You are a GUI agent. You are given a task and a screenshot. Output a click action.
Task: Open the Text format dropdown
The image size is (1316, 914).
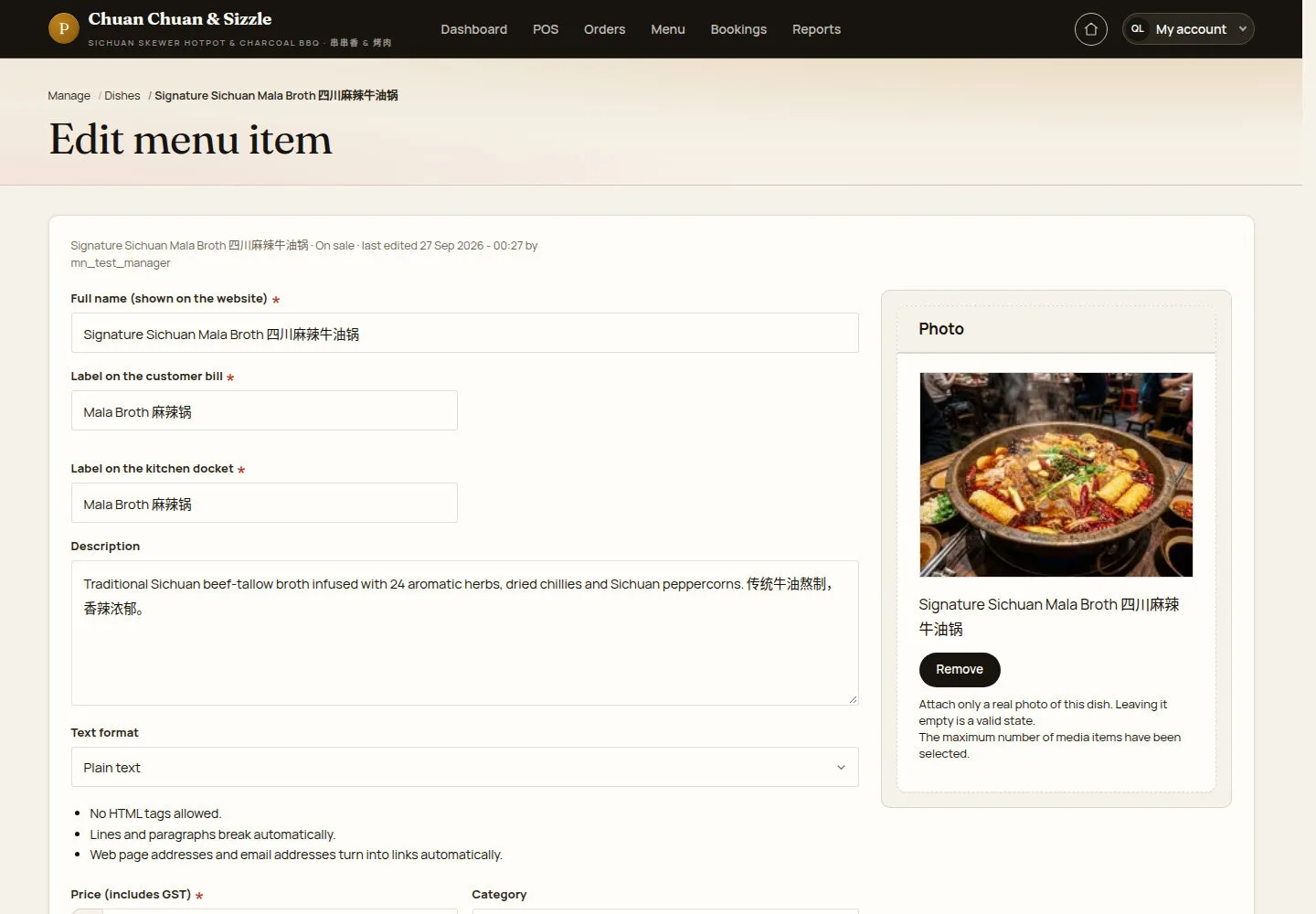464,767
